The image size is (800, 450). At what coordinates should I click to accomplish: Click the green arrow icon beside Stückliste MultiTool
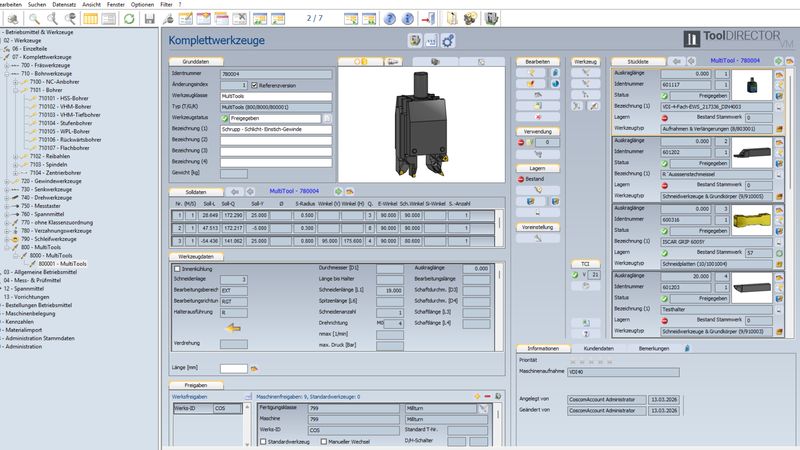(x=779, y=61)
